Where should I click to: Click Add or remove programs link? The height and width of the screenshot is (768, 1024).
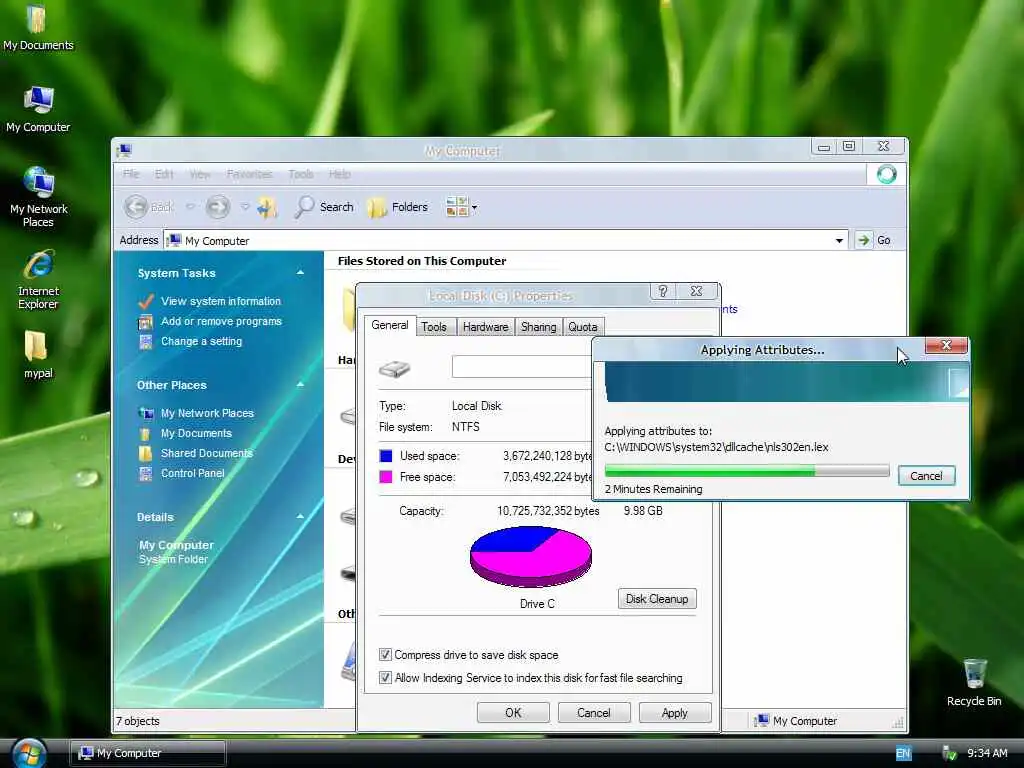221,321
